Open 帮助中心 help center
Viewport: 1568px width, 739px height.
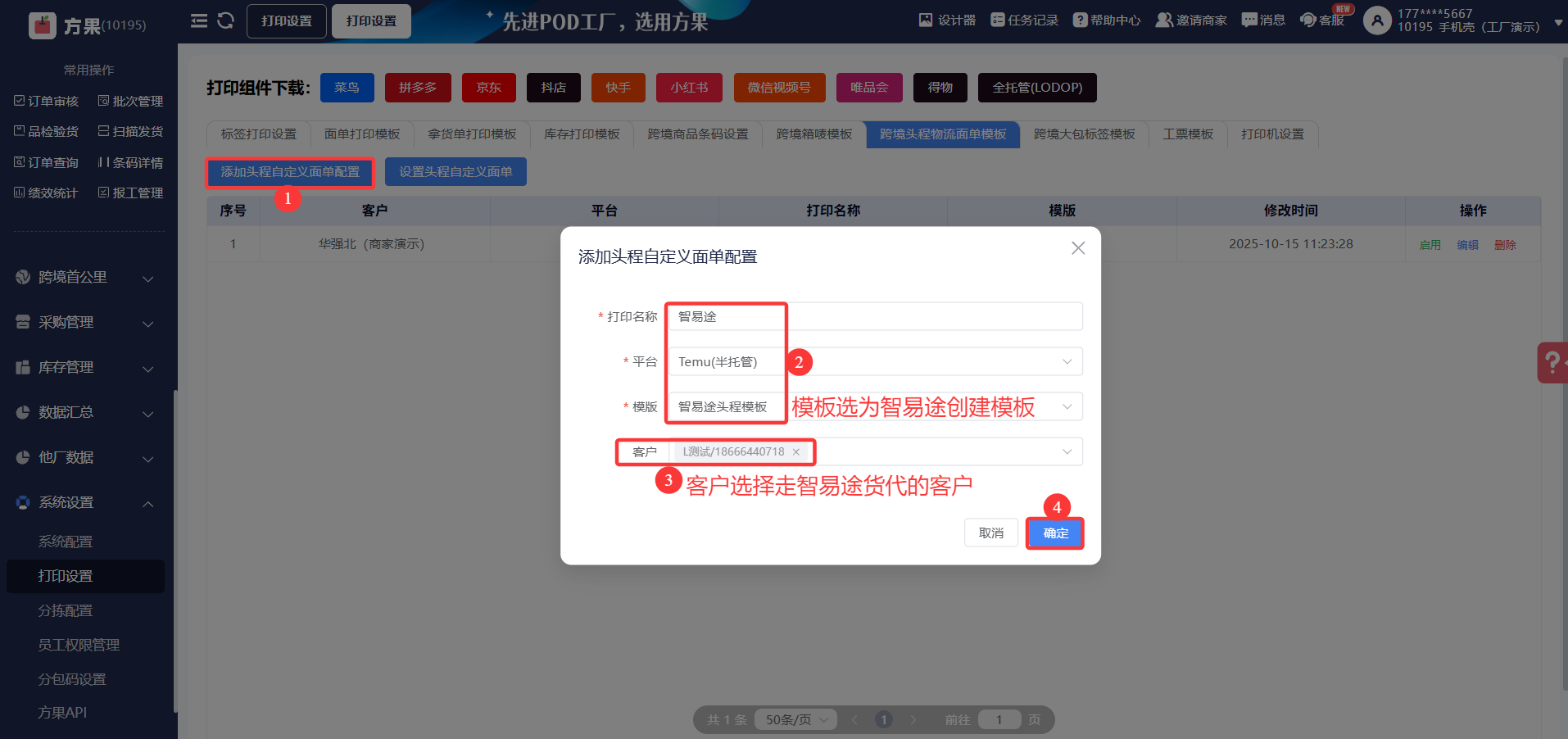coord(1107,20)
